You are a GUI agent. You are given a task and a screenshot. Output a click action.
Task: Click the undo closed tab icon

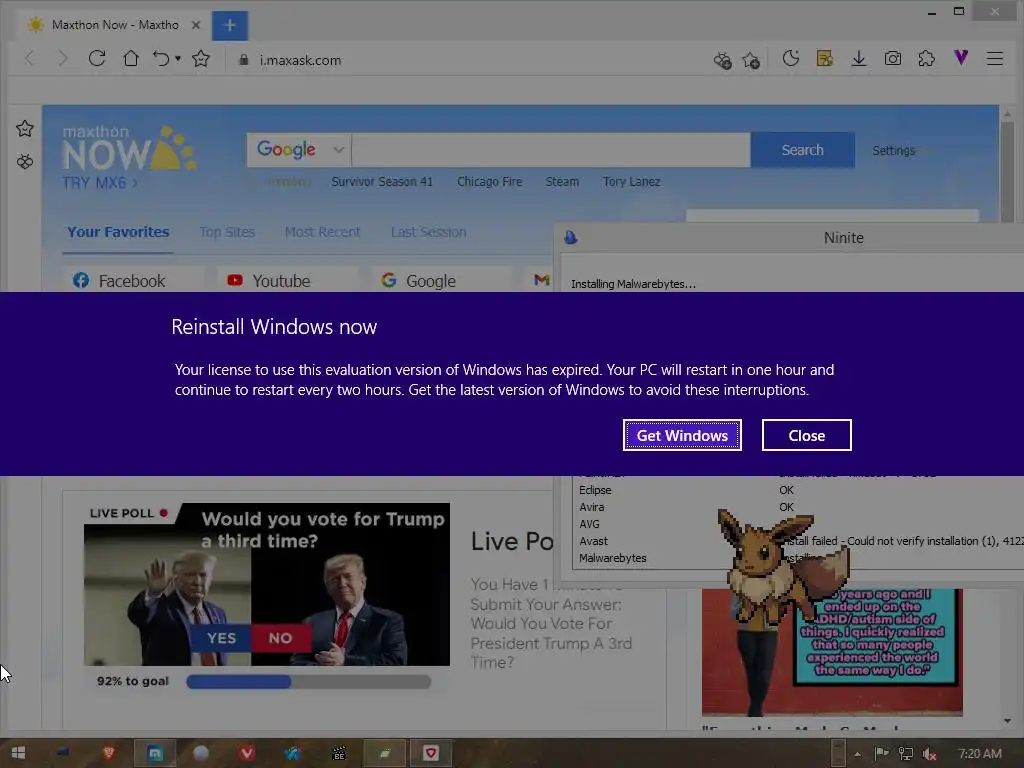pyautogui.click(x=161, y=59)
